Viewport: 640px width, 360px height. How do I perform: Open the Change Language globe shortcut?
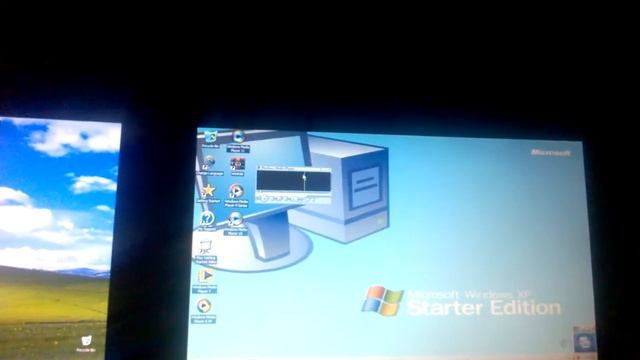click(x=209, y=165)
